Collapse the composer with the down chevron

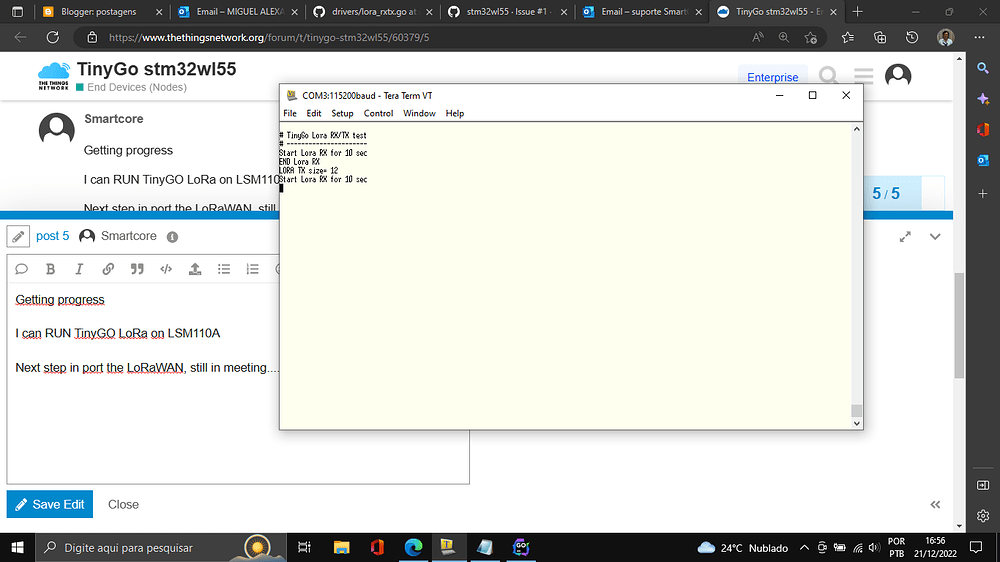tap(935, 237)
